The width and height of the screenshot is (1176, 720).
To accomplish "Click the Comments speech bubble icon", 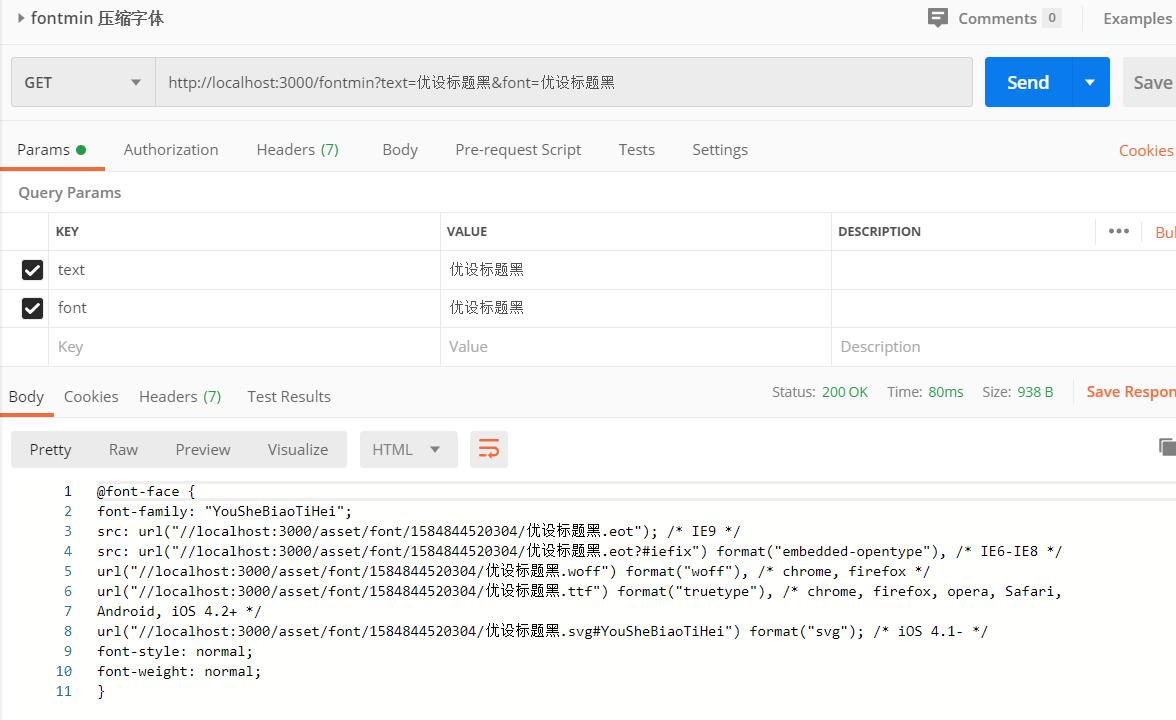I will click(x=937, y=18).
